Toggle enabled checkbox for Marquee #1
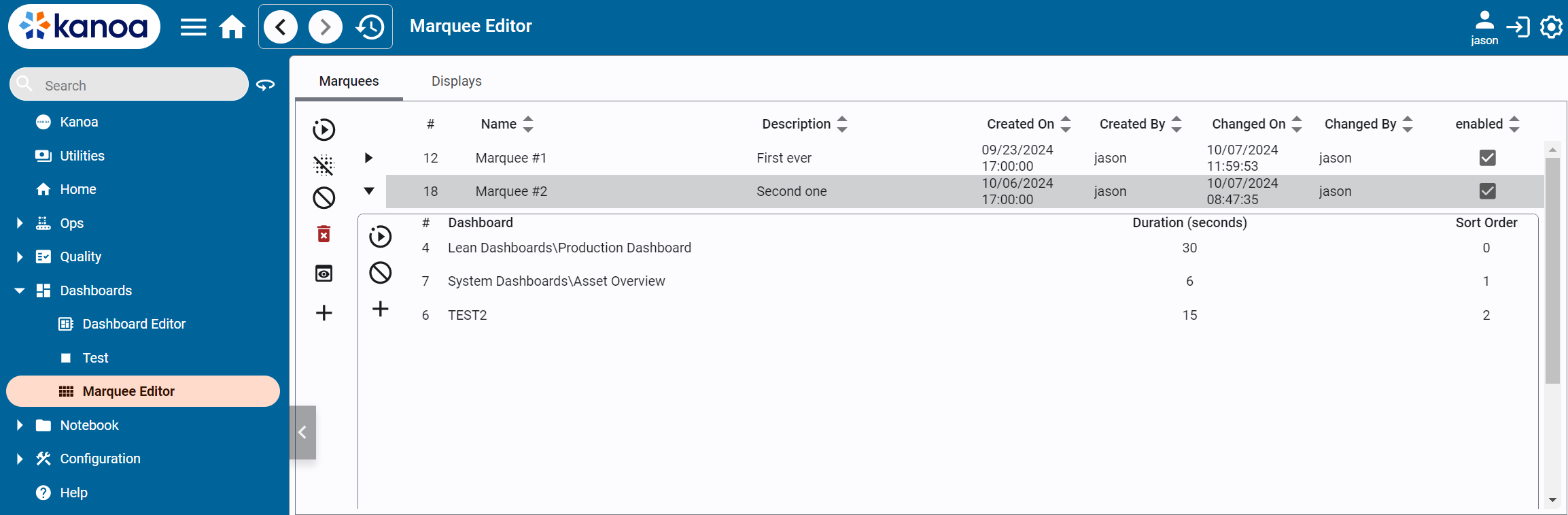The image size is (1568, 515). click(x=1488, y=158)
